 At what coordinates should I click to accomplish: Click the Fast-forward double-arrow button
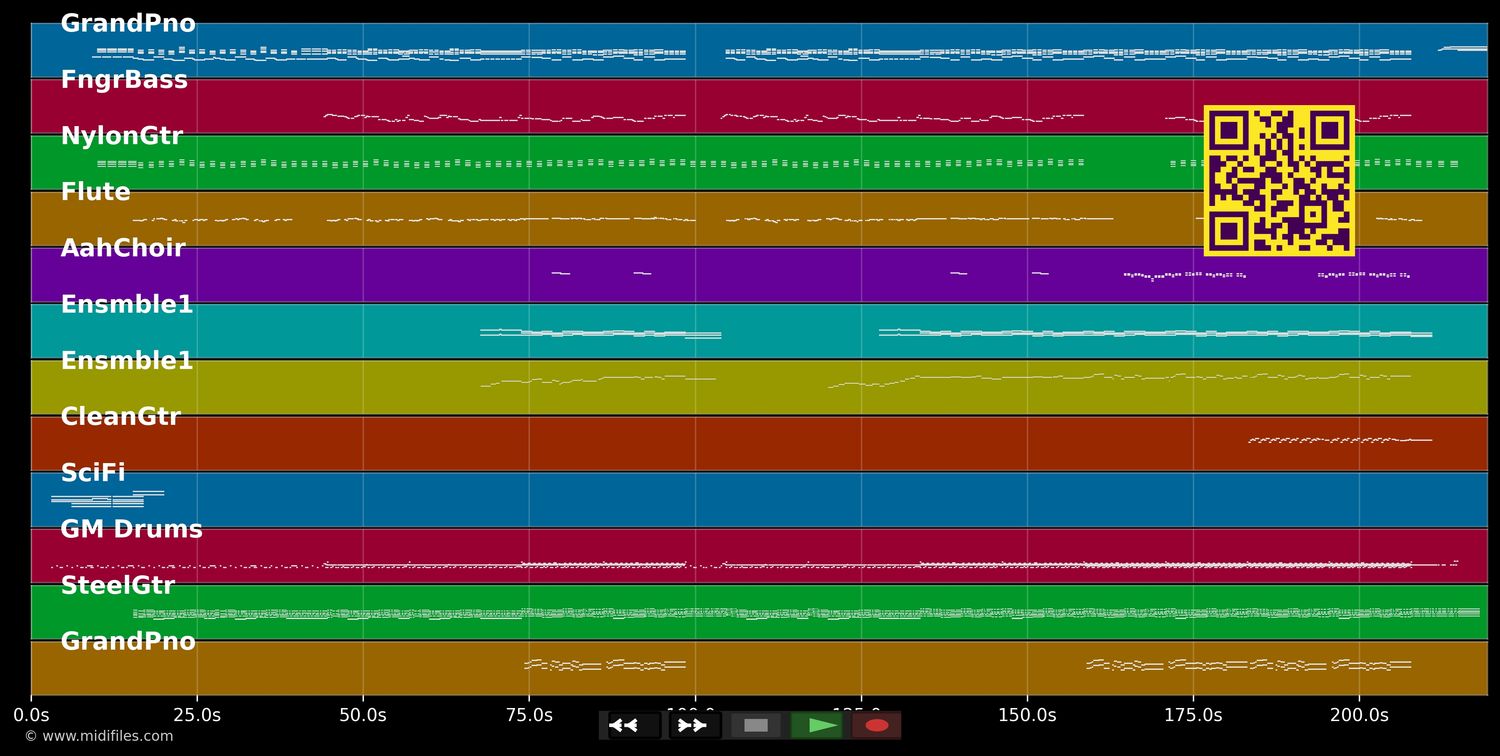[693, 725]
